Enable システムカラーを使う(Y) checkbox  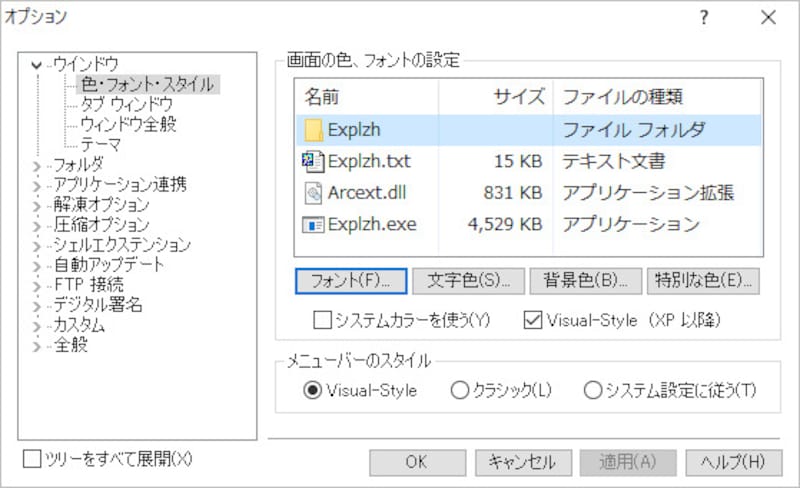pyautogui.click(x=322, y=320)
